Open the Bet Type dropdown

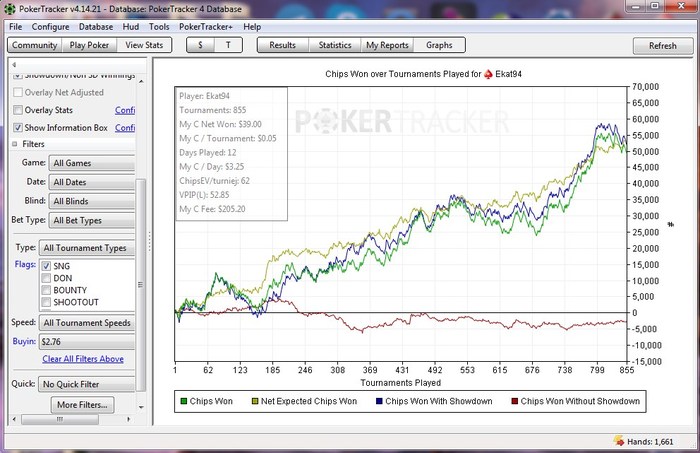92,220
